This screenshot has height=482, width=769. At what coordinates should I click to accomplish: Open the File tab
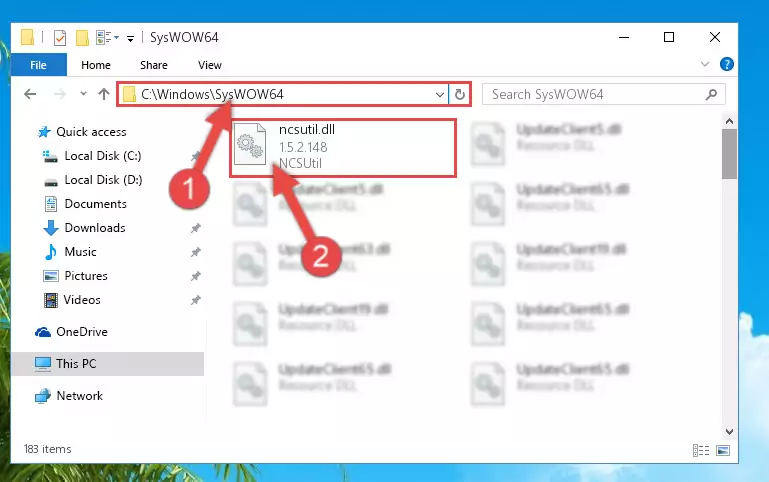(38, 65)
